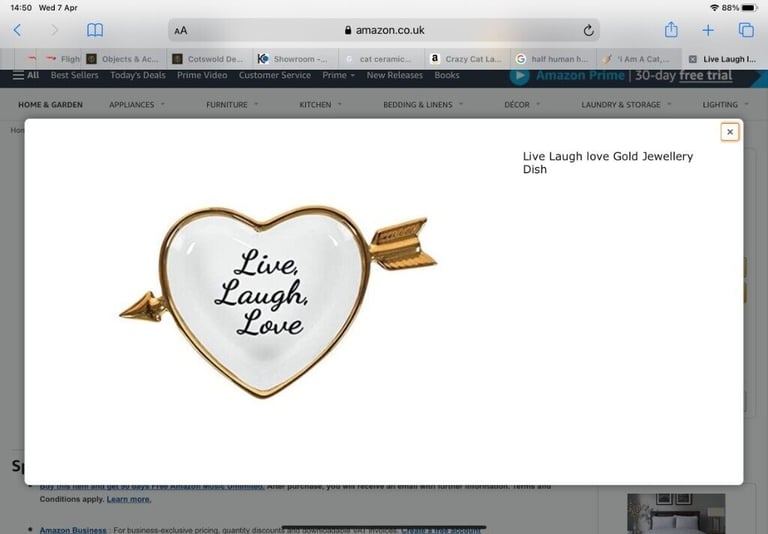The image size is (768, 534).
Task: Click the bedroom ad thumbnail
Action: (676, 513)
